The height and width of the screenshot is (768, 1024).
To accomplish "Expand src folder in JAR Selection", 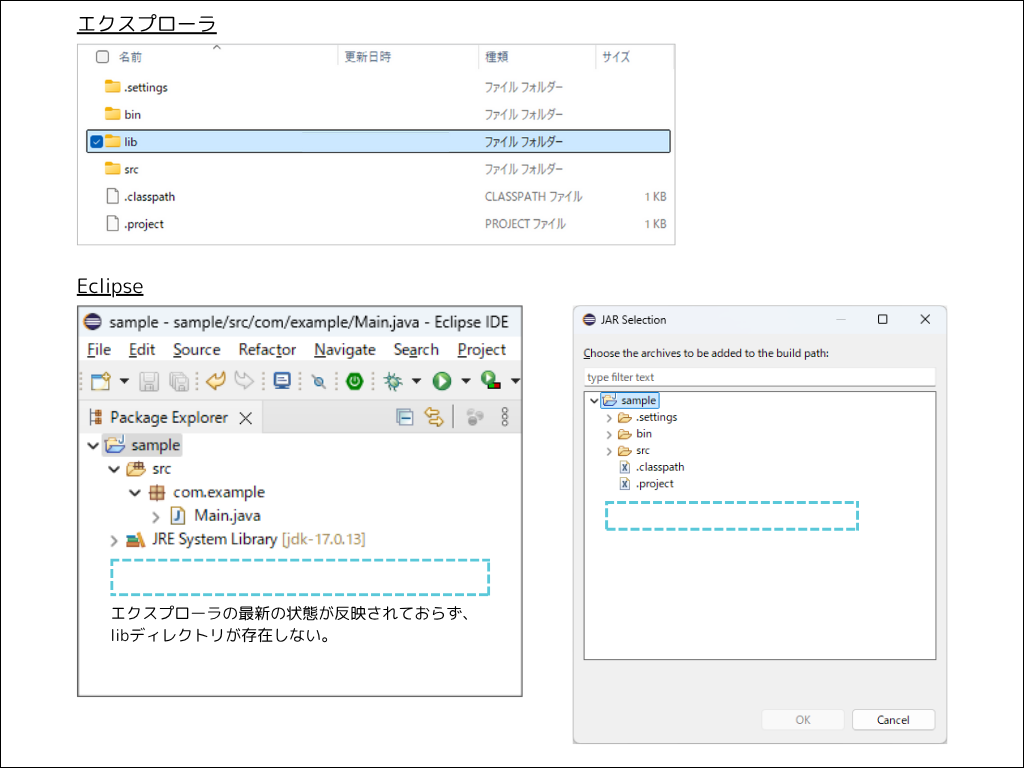I will click(x=609, y=451).
